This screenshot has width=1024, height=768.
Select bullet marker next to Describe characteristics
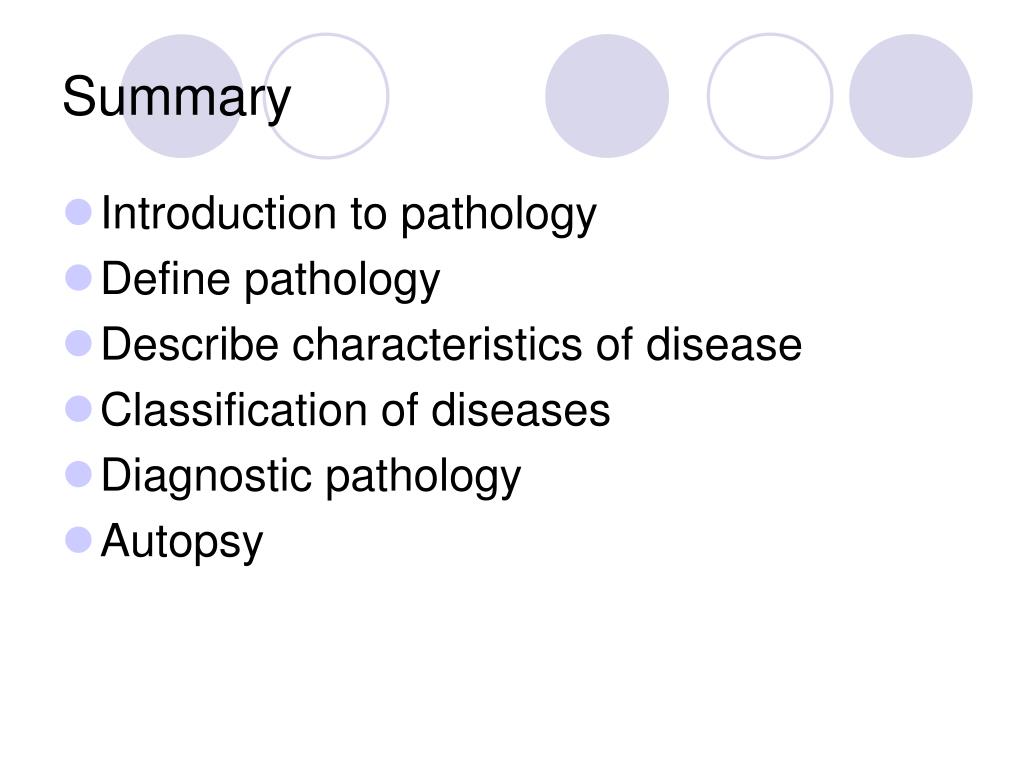[x=78, y=343]
